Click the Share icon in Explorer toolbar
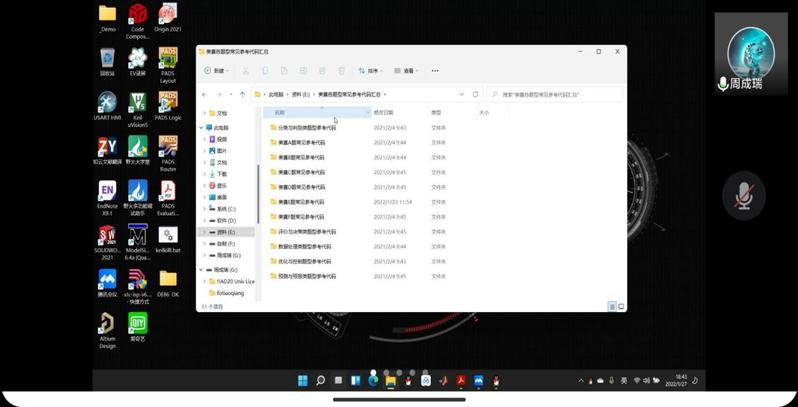Screen dimensions: 798x407 point(322,71)
